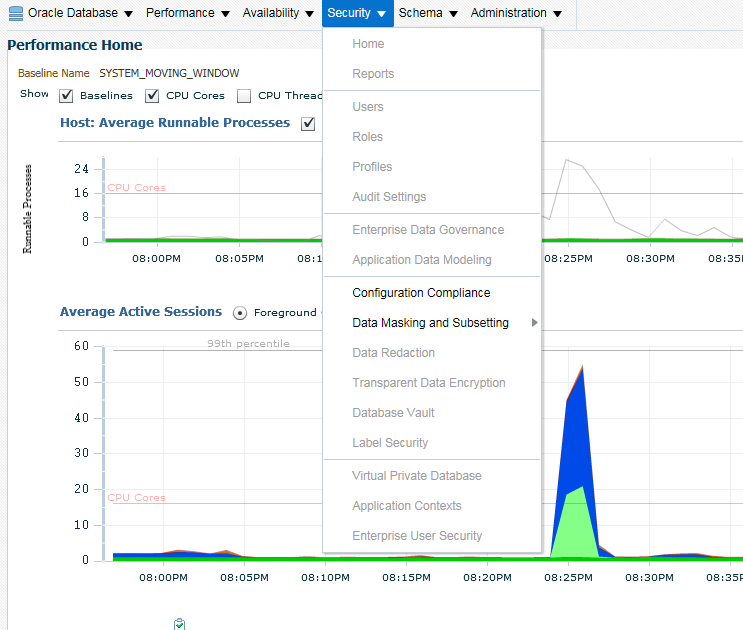Expand Data Masking and Subsetting submenu arrow
This screenshot has height=630, width=743.
[535, 323]
